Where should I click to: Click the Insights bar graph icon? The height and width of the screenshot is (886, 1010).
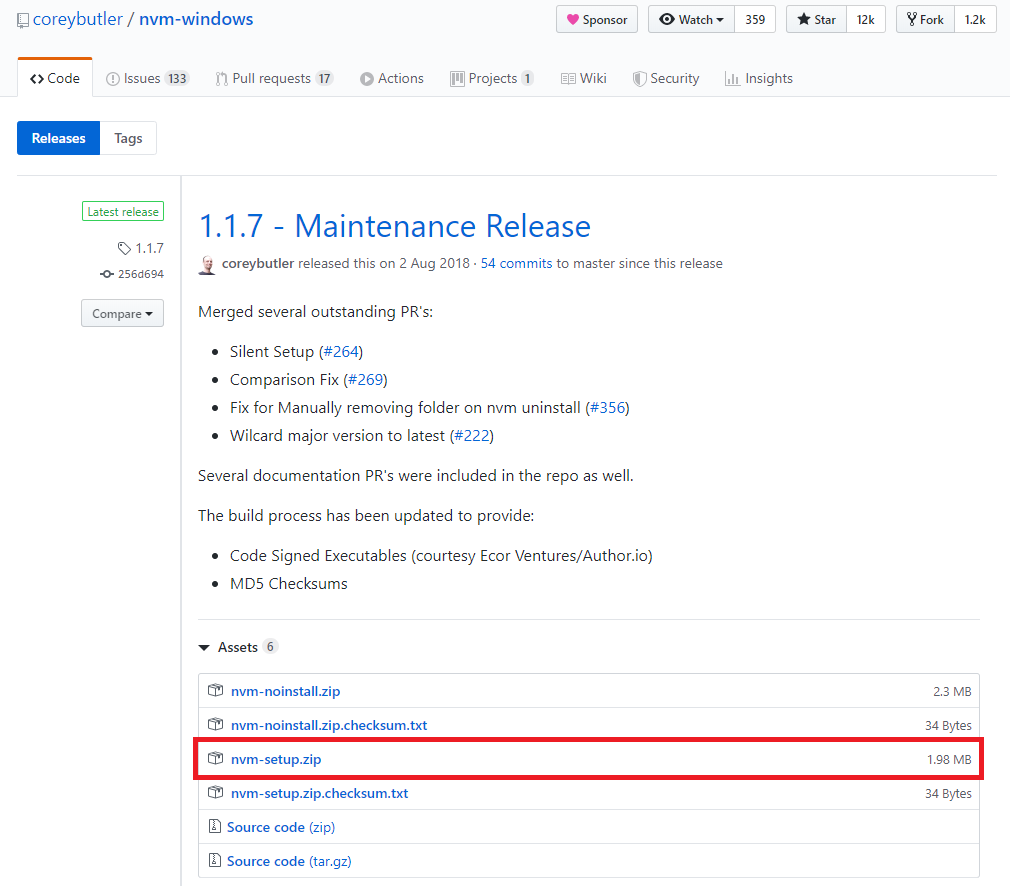pos(732,79)
